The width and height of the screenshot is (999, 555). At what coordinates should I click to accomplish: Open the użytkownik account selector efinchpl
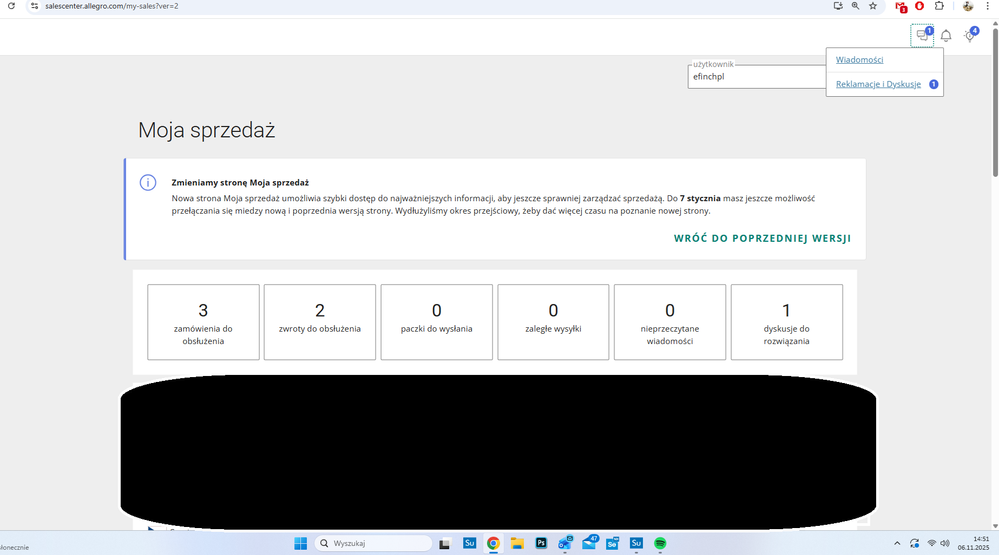point(756,76)
